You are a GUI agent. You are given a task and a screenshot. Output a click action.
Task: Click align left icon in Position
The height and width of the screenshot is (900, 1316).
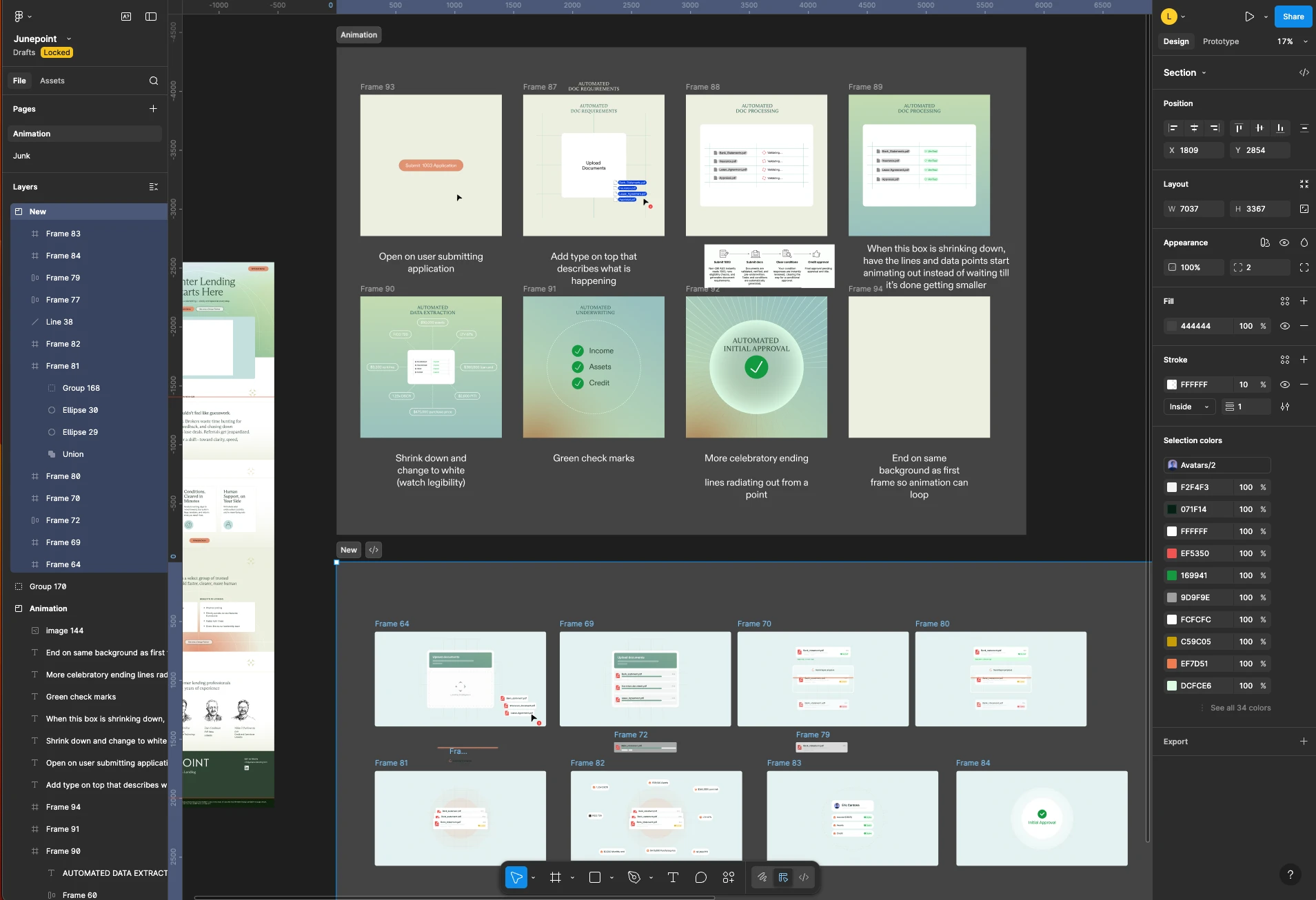click(1173, 128)
